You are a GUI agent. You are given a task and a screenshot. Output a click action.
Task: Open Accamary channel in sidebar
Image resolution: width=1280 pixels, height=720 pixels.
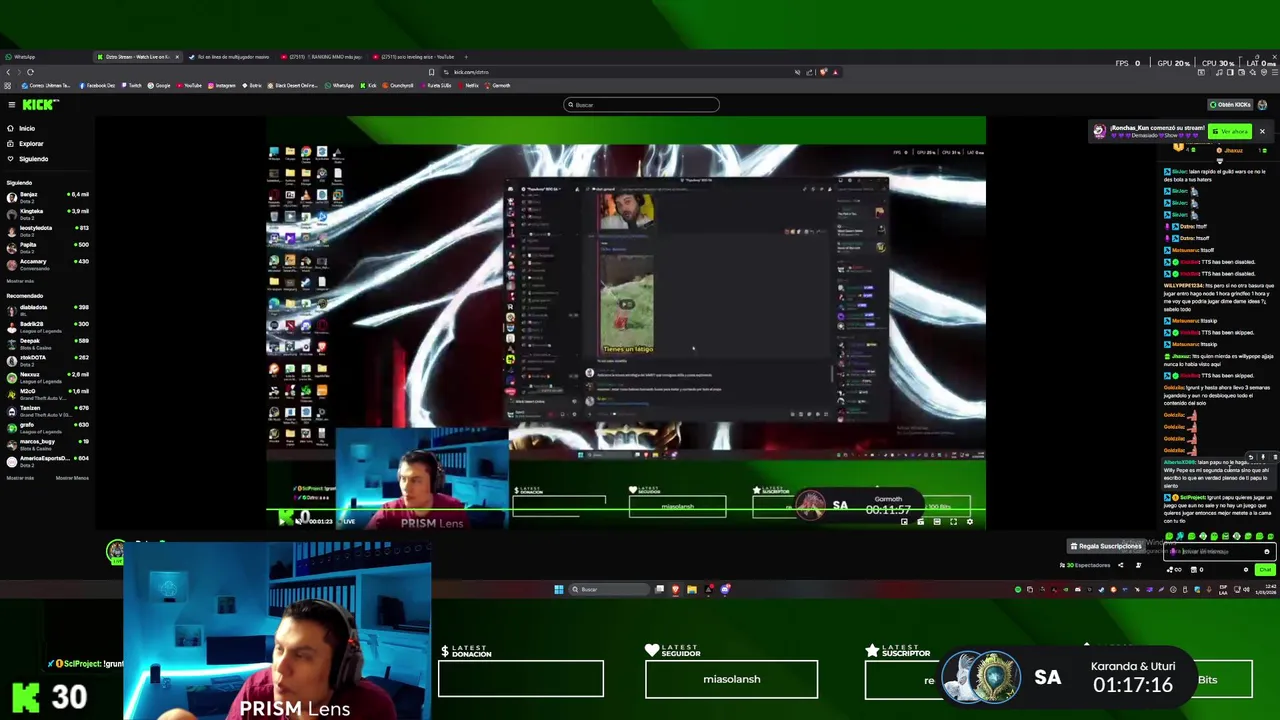(x=47, y=263)
